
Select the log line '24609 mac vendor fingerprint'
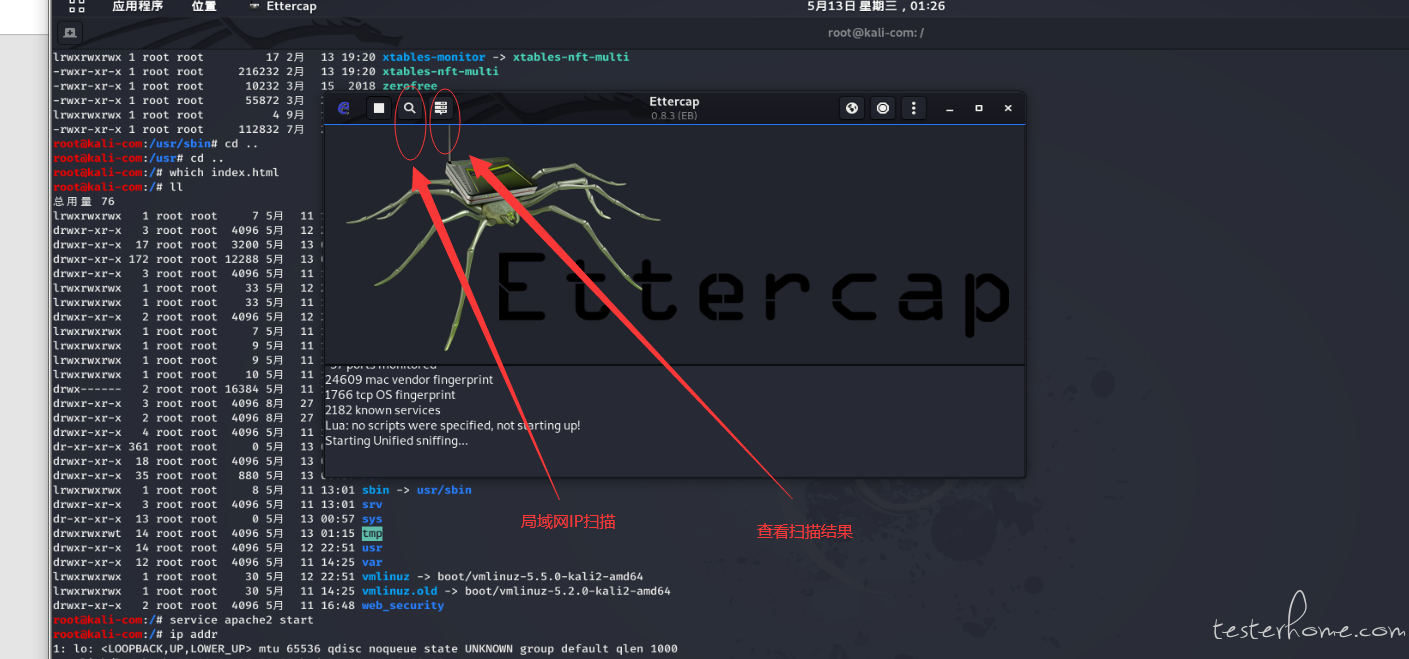(x=409, y=380)
